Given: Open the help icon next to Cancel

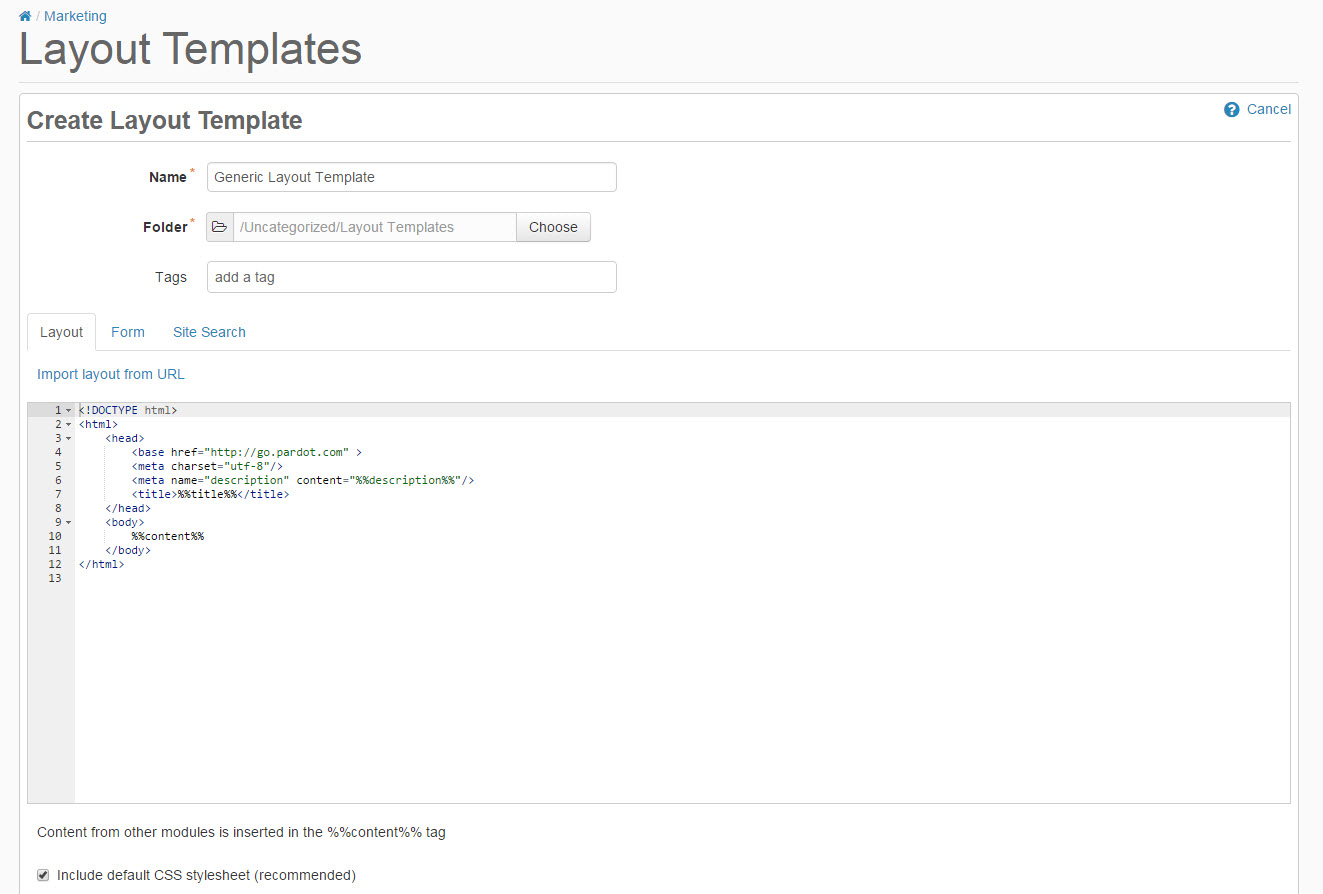Looking at the screenshot, I should (1231, 109).
